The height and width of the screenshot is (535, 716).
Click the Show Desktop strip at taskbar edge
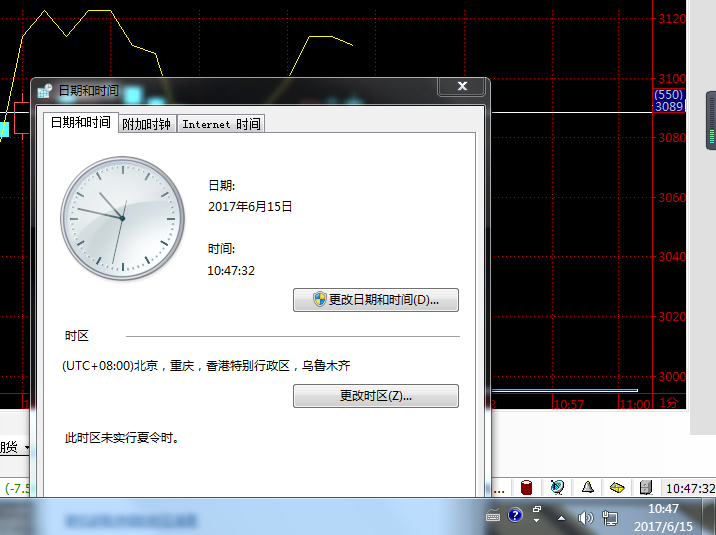[x=709, y=517]
